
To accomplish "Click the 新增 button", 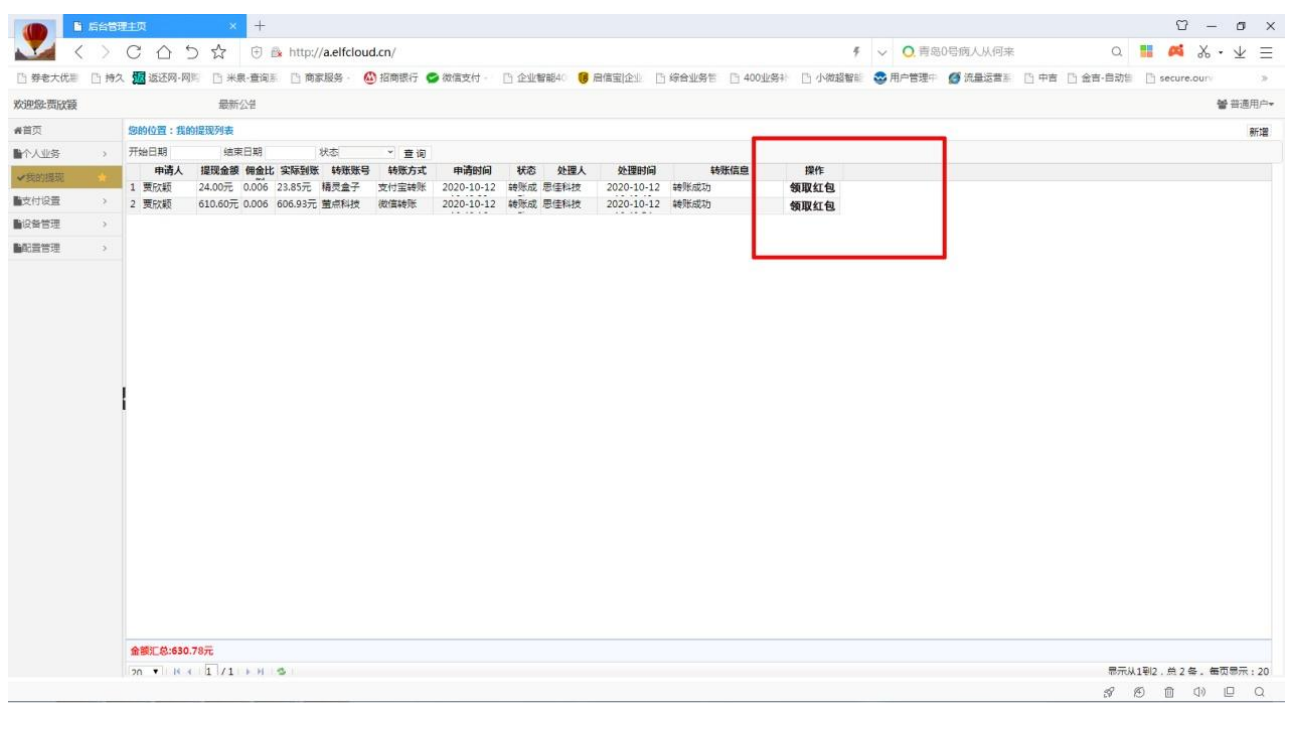I will [x=1257, y=132].
